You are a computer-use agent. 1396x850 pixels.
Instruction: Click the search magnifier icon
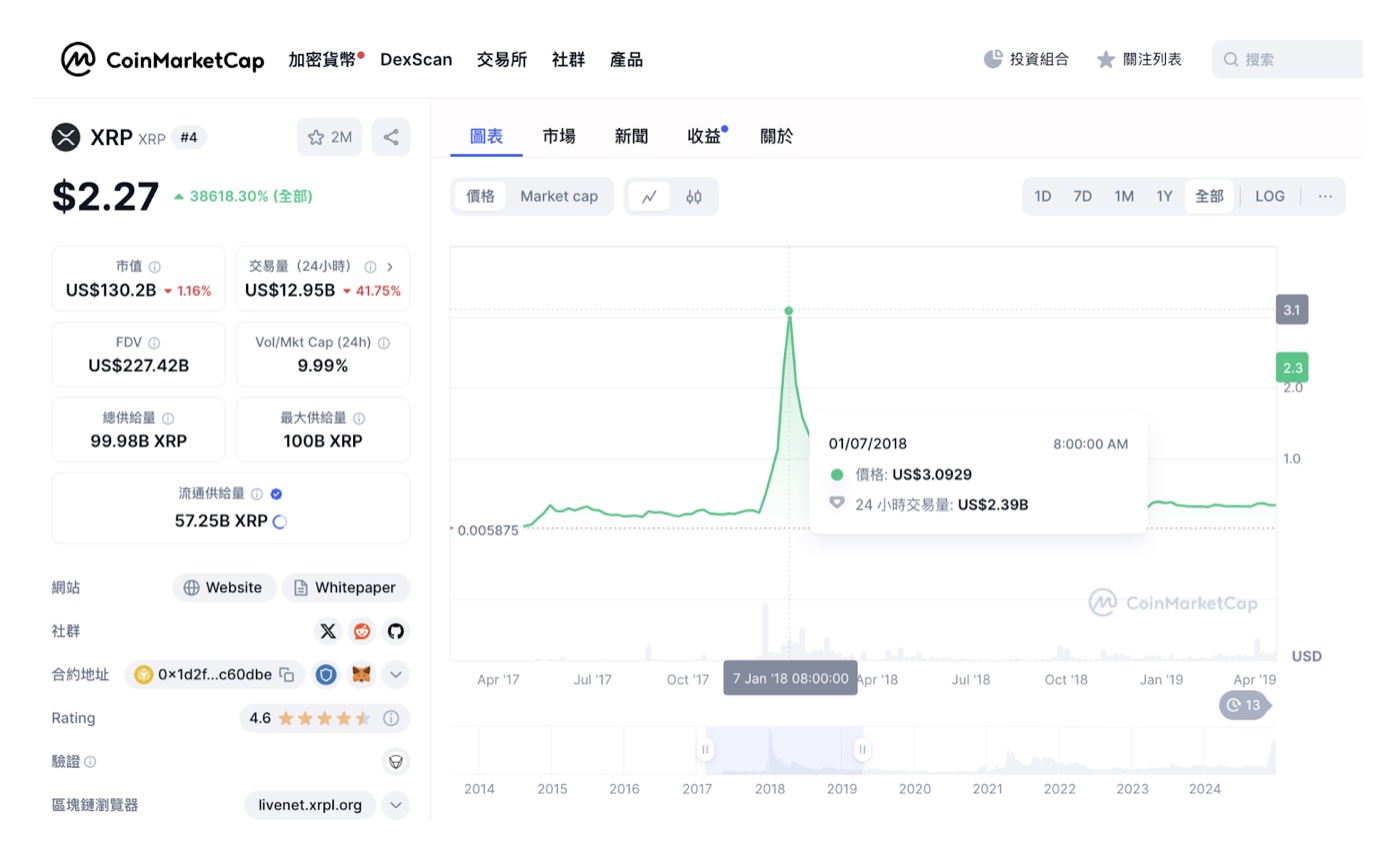[x=1232, y=60]
